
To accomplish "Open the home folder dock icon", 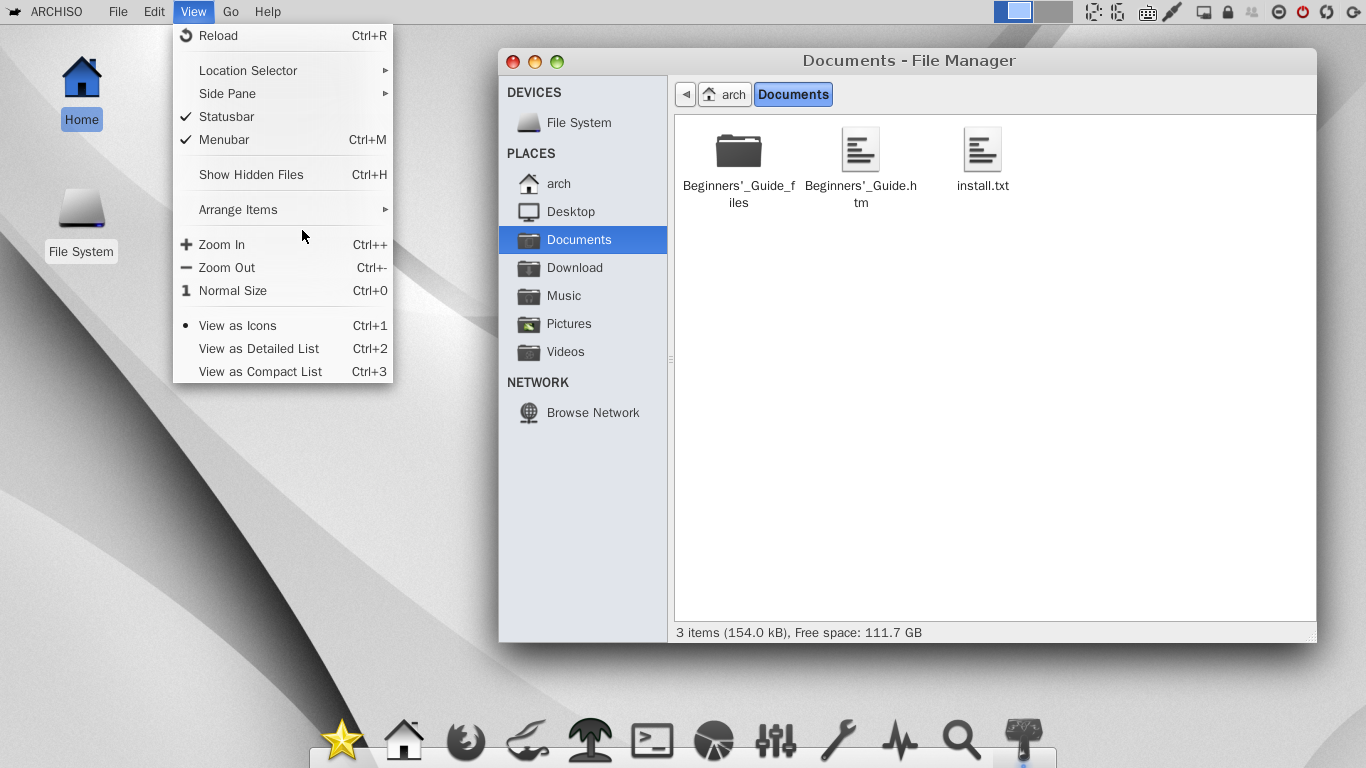I will 404,741.
